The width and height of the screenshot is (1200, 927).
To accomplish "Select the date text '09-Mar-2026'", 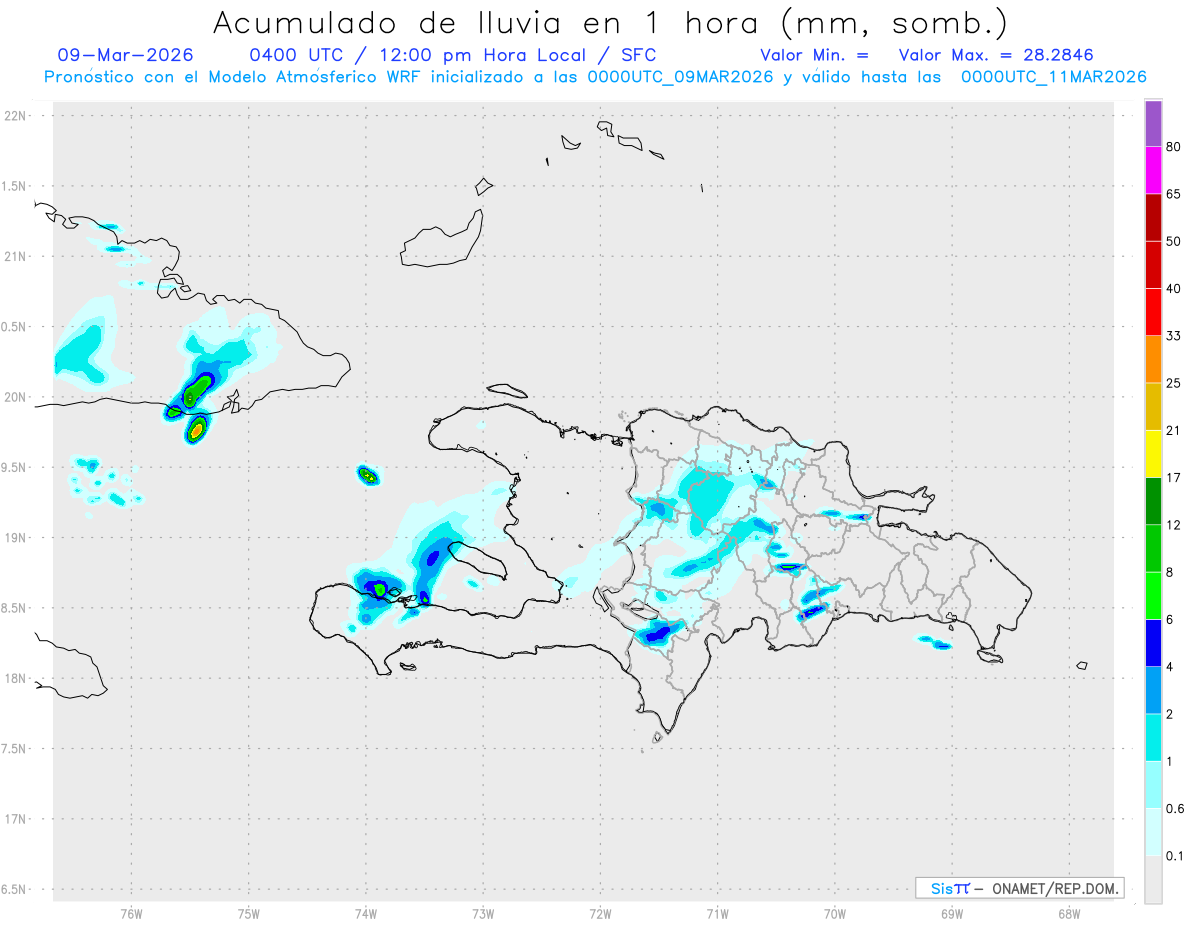I will coord(126,56).
